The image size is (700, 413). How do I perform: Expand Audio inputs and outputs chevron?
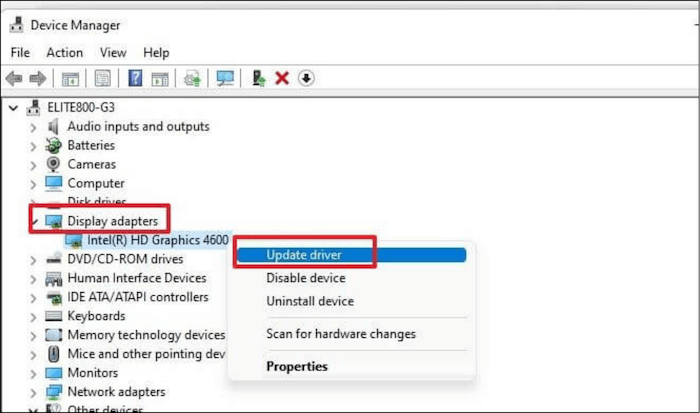click(33, 128)
